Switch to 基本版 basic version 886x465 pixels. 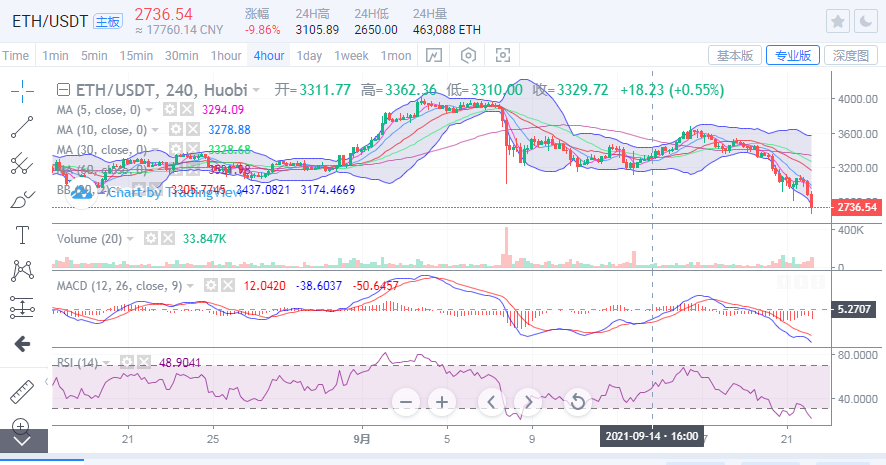[735, 55]
